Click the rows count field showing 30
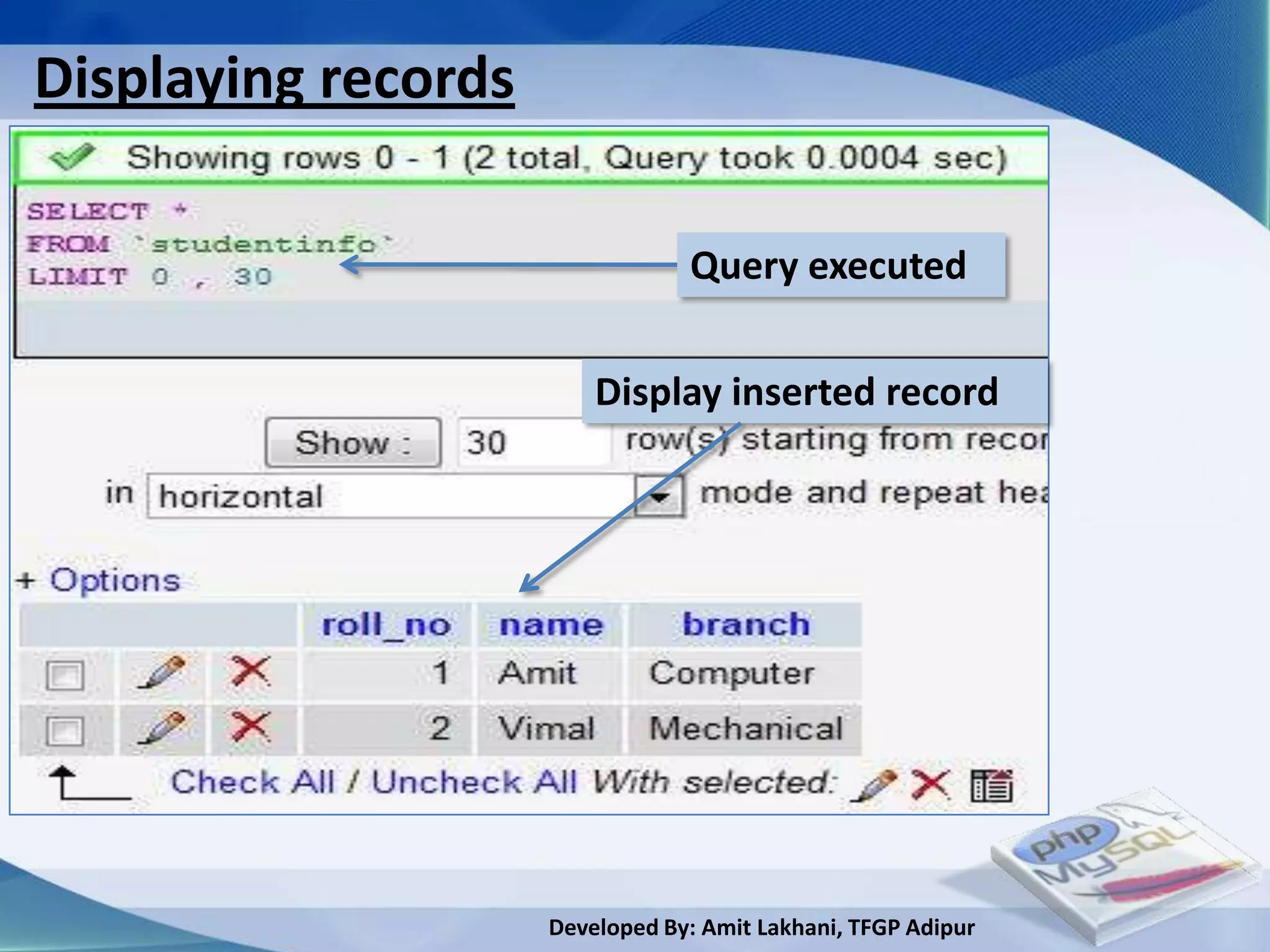The height and width of the screenshot is (952, 1270). (533, 443)
